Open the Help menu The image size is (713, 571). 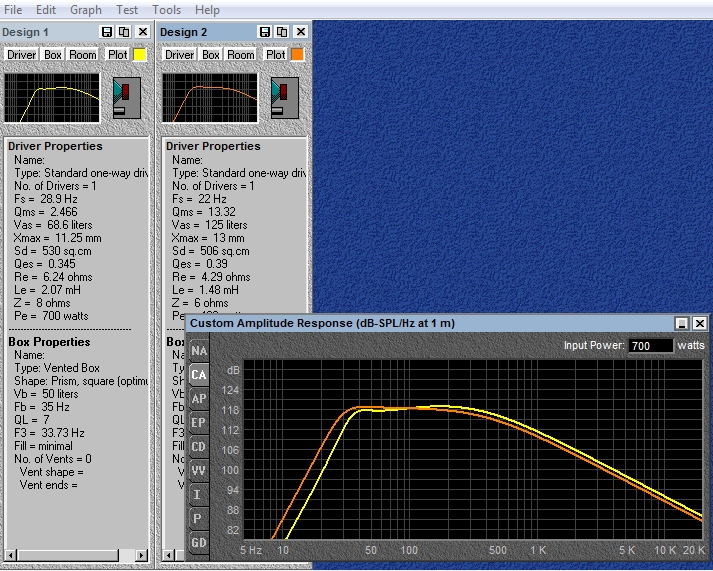(207, 10)
